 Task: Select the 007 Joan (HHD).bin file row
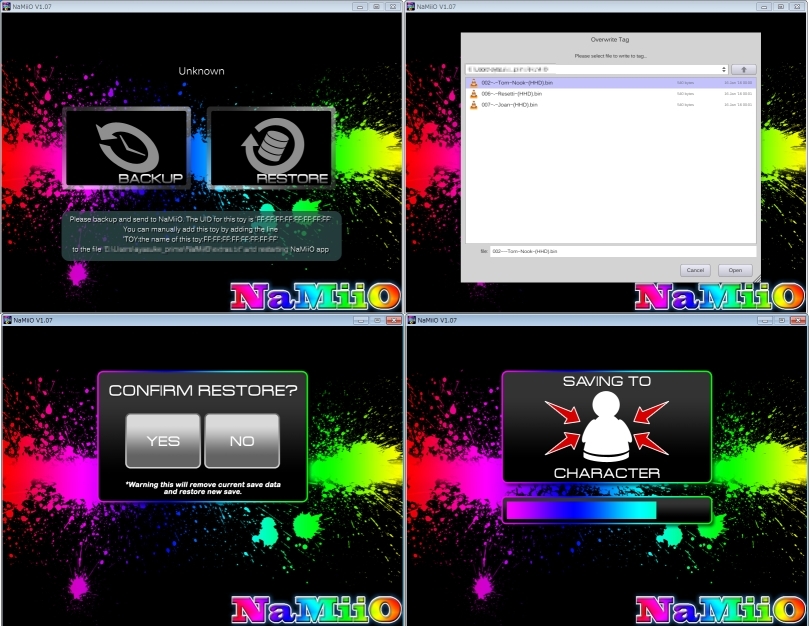pos(610,105)
